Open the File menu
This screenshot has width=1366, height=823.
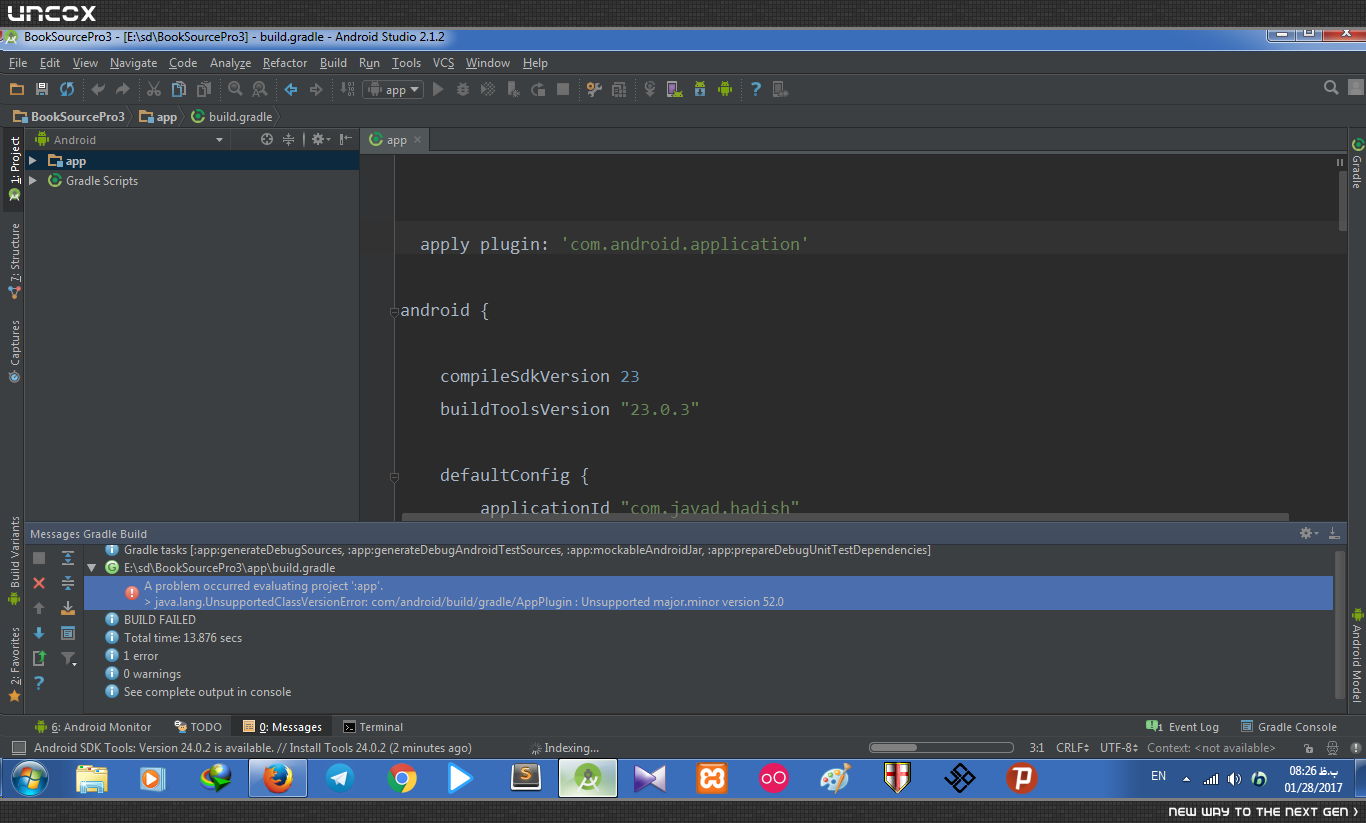pos(18,63)
